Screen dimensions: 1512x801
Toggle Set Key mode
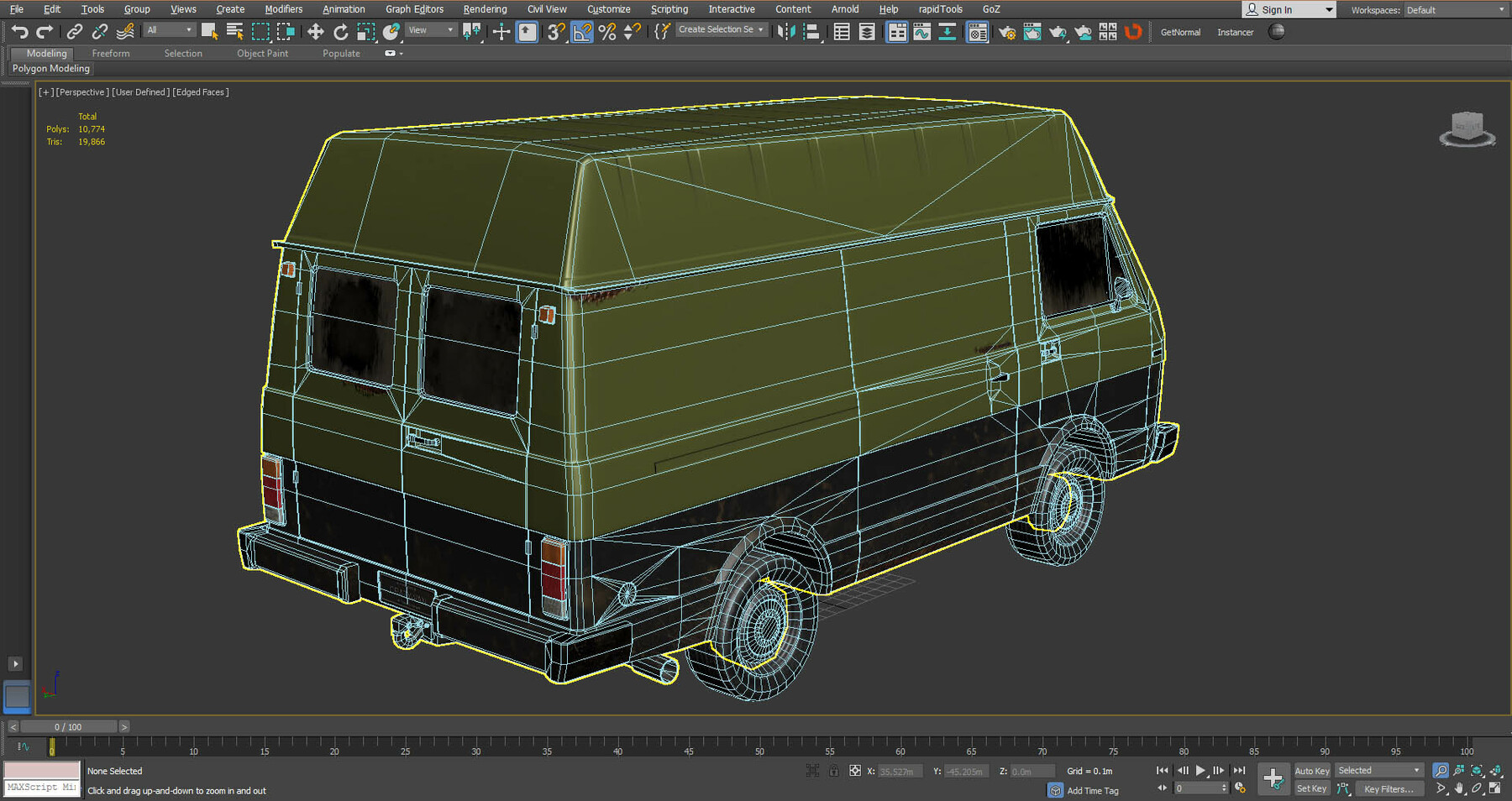(1311, 788)
